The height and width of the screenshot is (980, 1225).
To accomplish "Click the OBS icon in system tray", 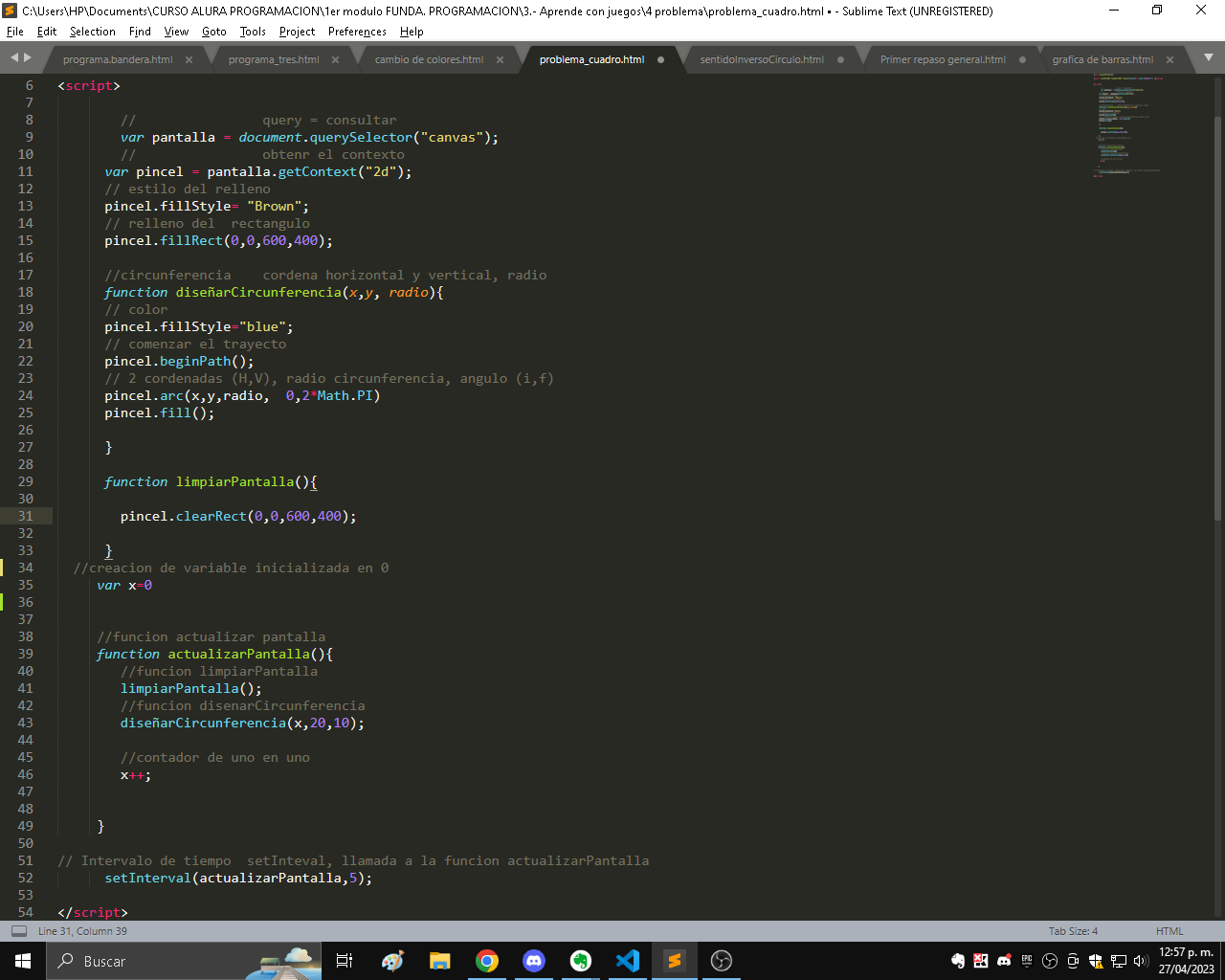I will click(1050, 961).
